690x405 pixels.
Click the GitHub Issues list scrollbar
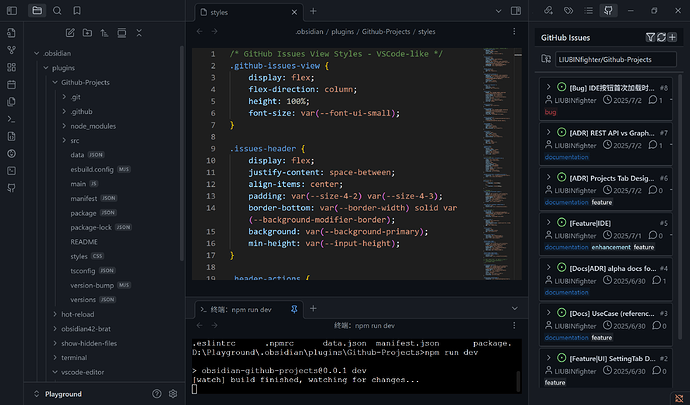[x=680, y=207]
